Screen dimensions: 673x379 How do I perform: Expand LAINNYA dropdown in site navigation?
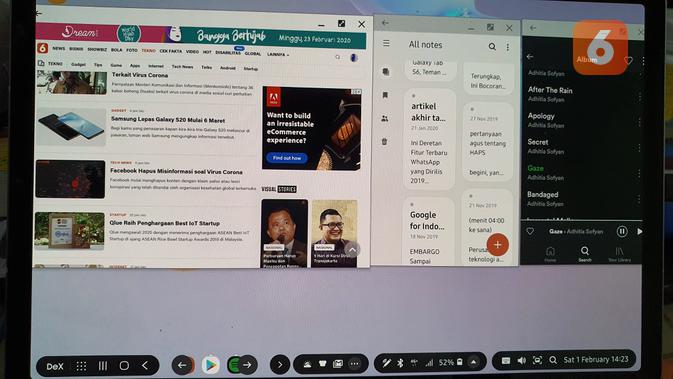click(x=278, y=55)
